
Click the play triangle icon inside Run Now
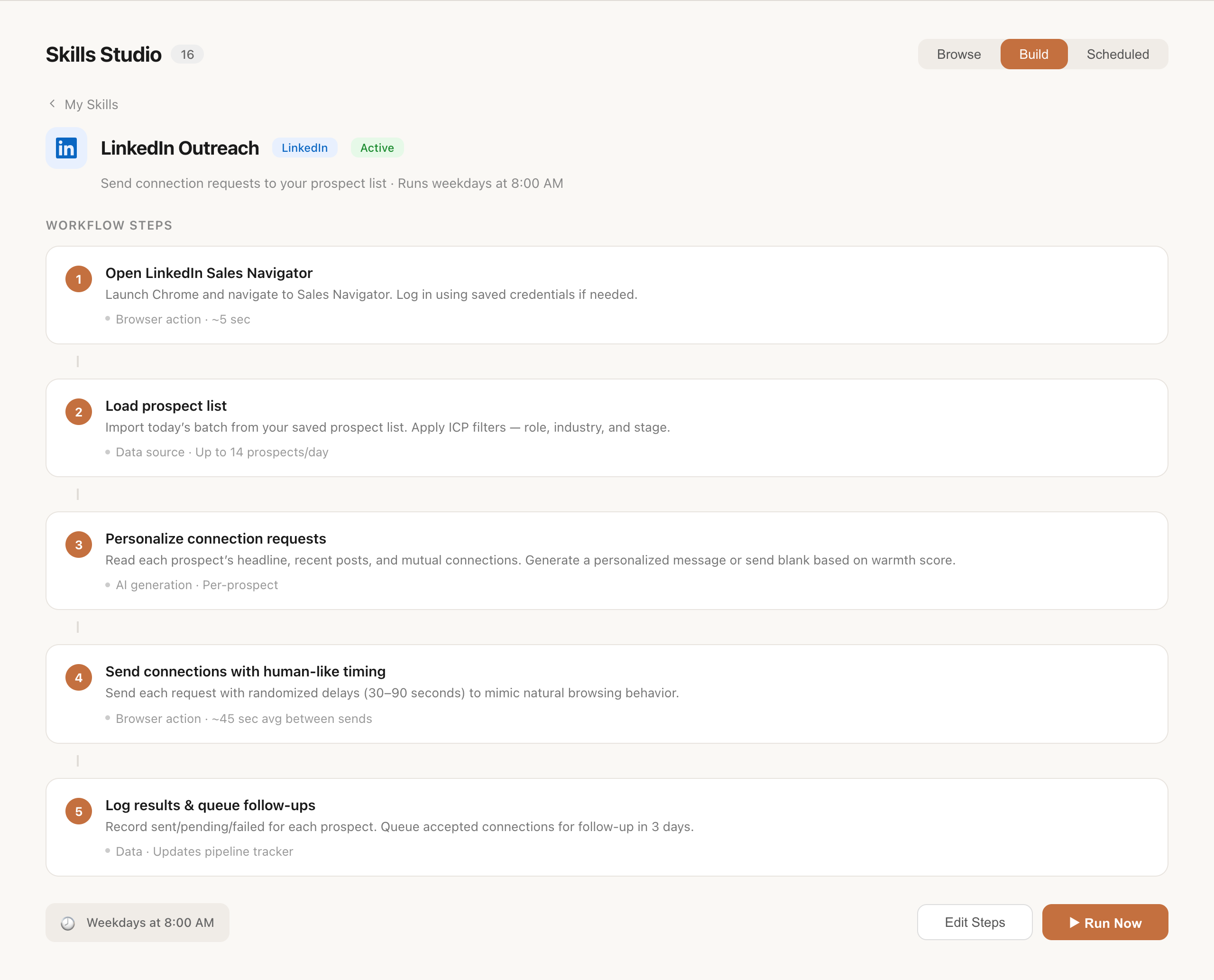click(x=1076, y=922)
